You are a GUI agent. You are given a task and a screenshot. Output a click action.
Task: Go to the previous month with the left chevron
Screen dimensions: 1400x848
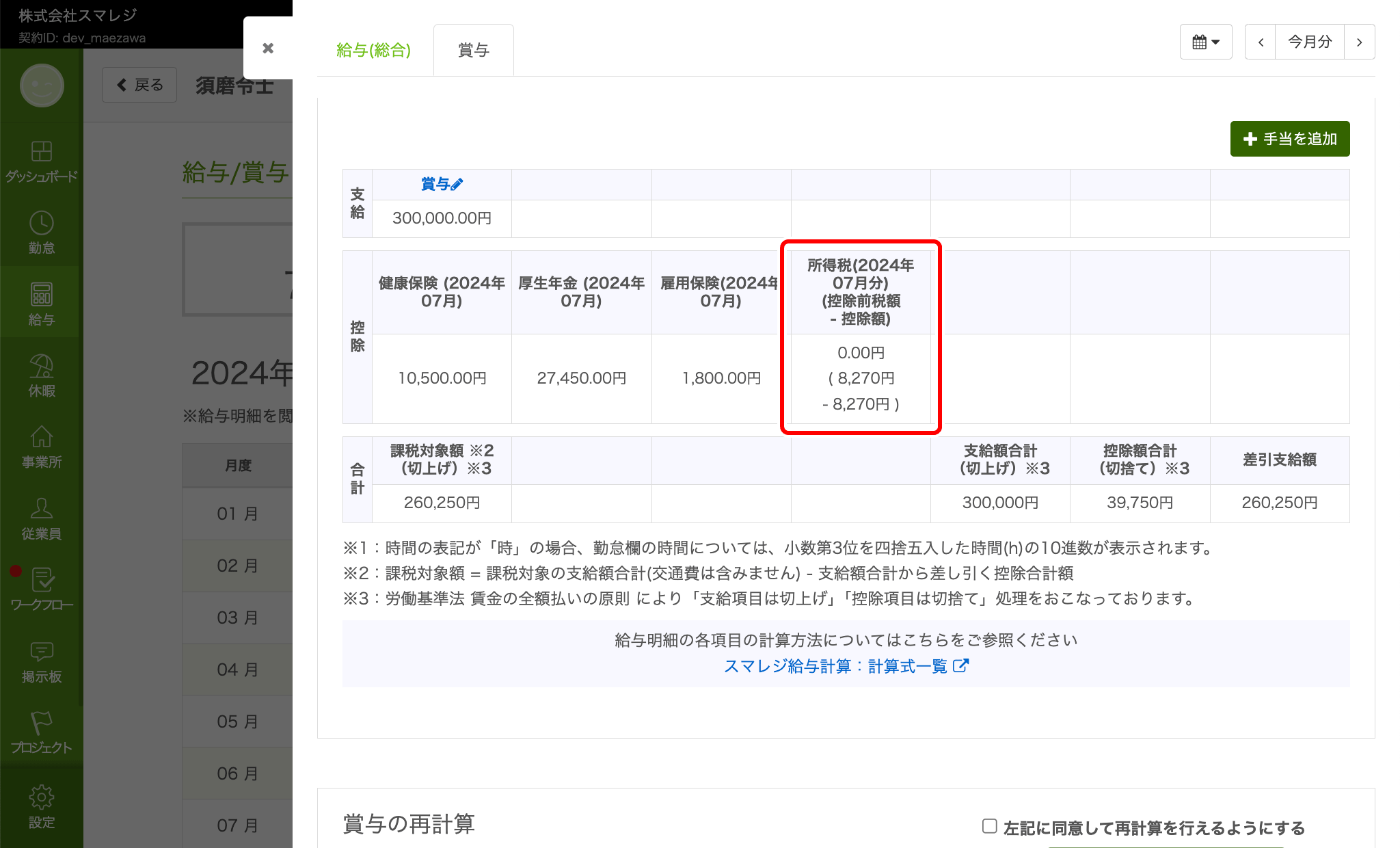pos(1261,42)
